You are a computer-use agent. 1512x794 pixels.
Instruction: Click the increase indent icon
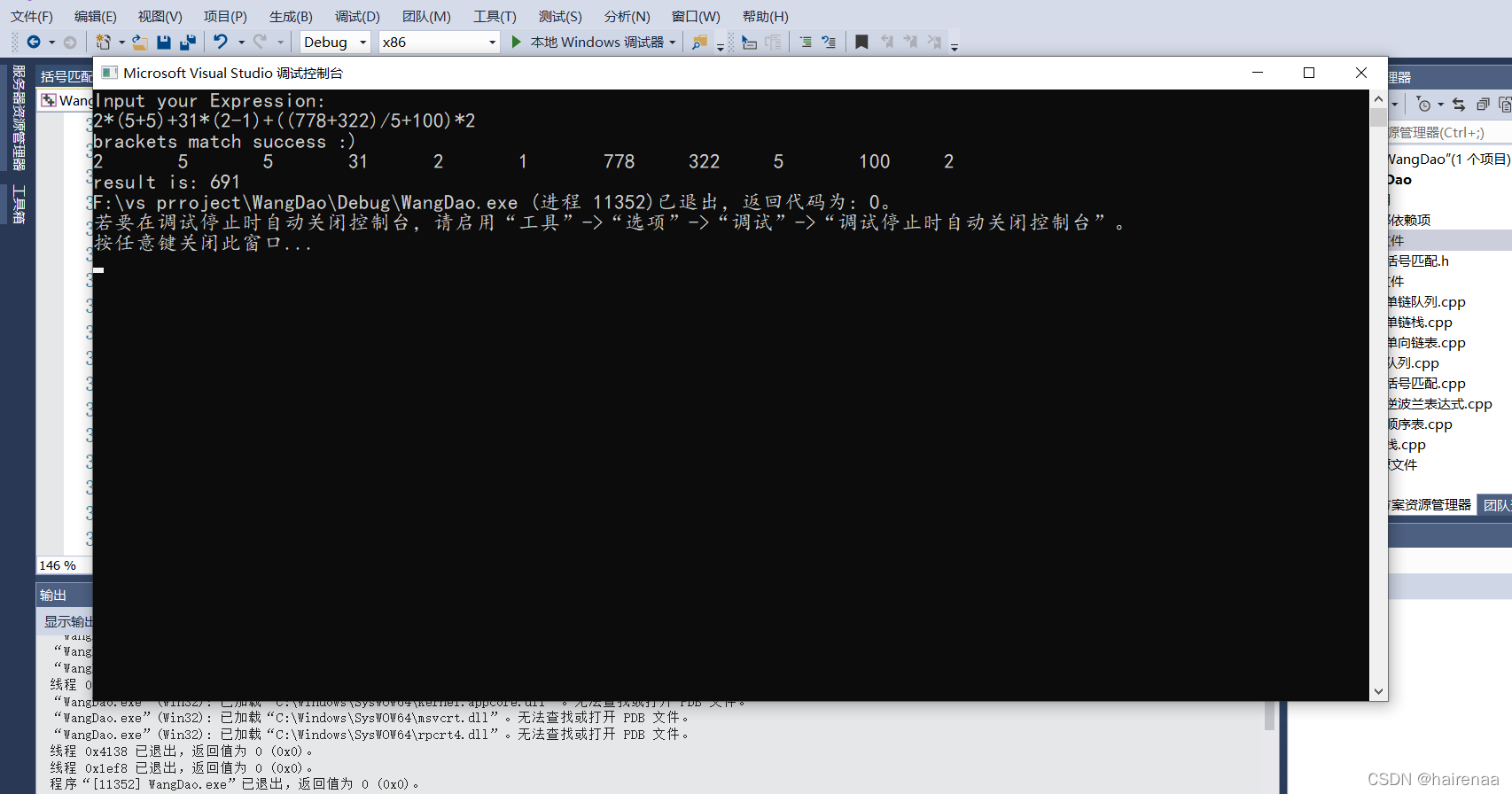(806, 42)
